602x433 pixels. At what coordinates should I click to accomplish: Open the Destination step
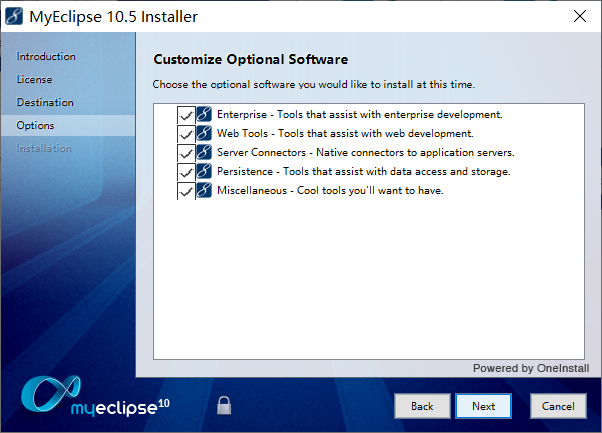pyautogui.click(x=45, y=102)
